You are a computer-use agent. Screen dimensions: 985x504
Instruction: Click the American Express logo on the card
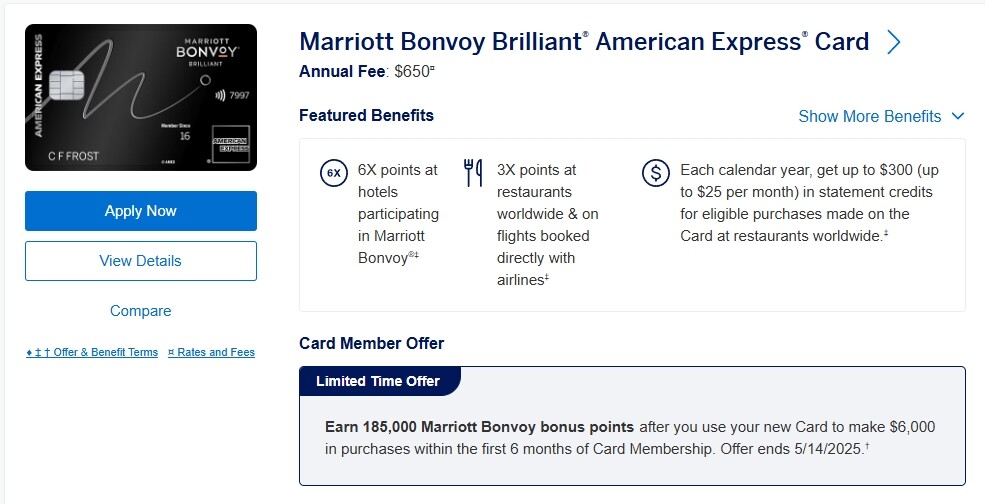coord(230,145)
